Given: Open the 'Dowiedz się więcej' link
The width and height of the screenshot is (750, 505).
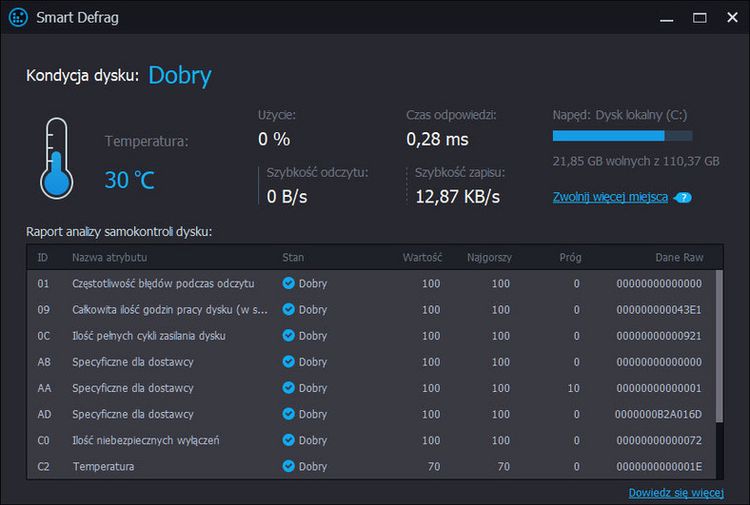Looking at the screenshot, I should (x=675, y=493).
